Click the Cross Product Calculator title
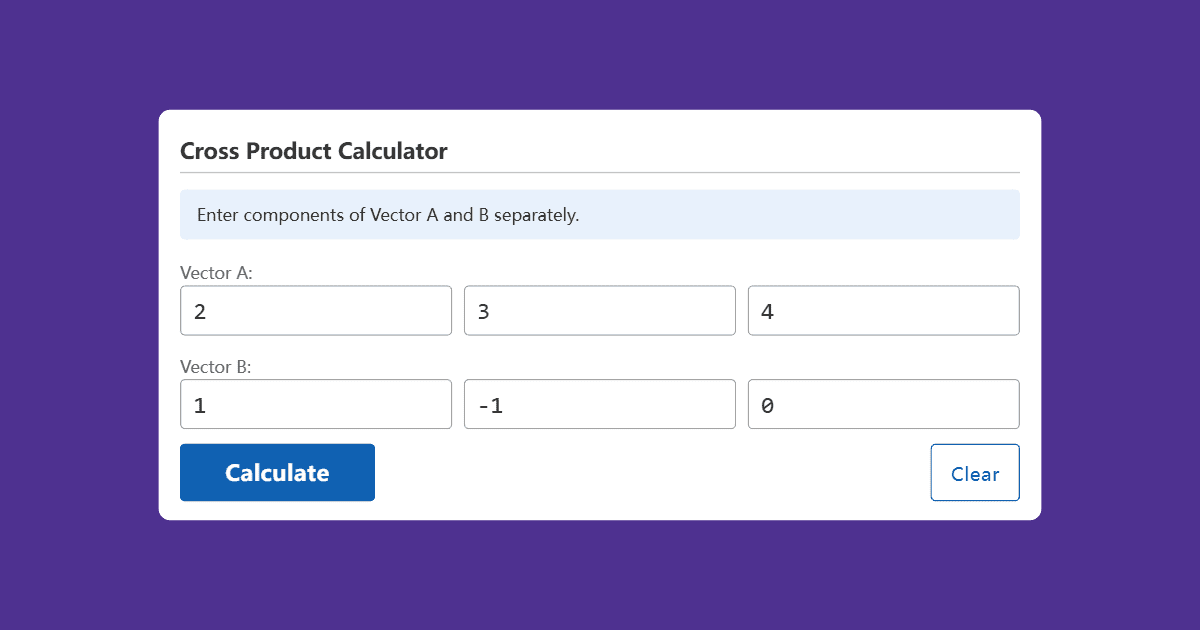Viewport: 1200px width, 630px height. (x=313, y=150)
